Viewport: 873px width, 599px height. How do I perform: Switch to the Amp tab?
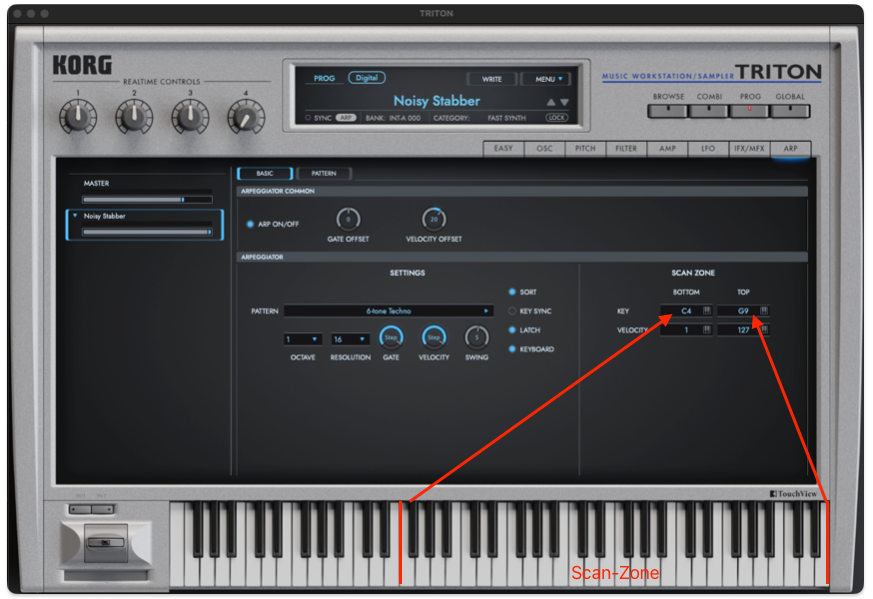[x=667, y=148]
